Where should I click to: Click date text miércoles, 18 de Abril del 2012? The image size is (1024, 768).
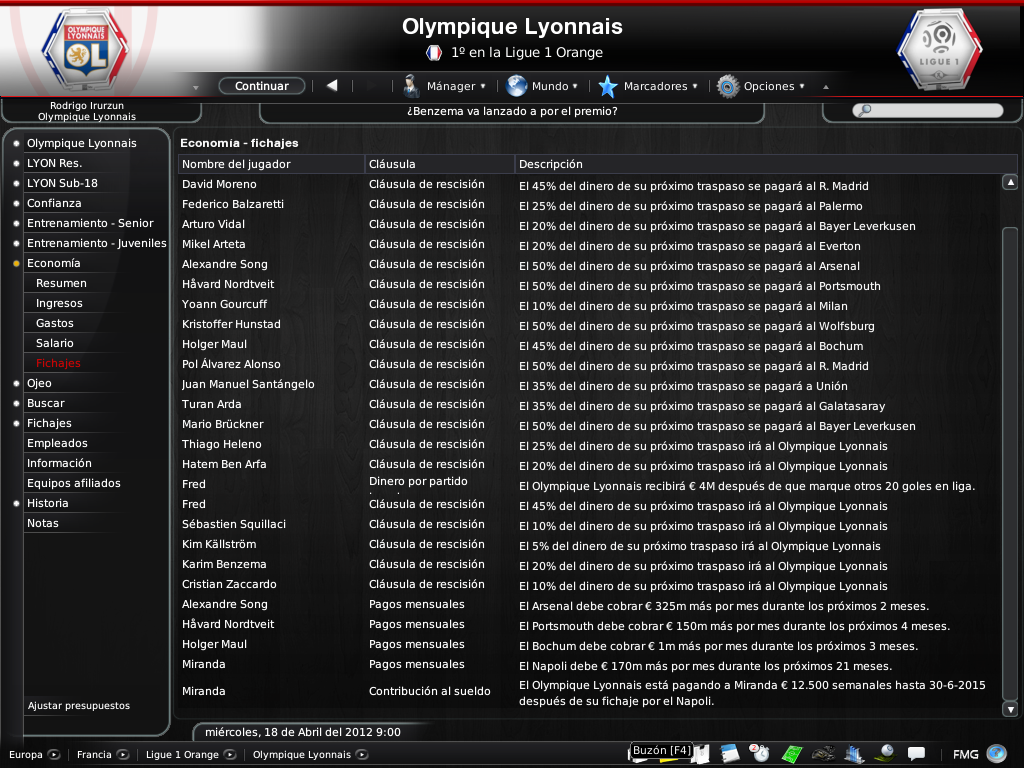[303, 732]
